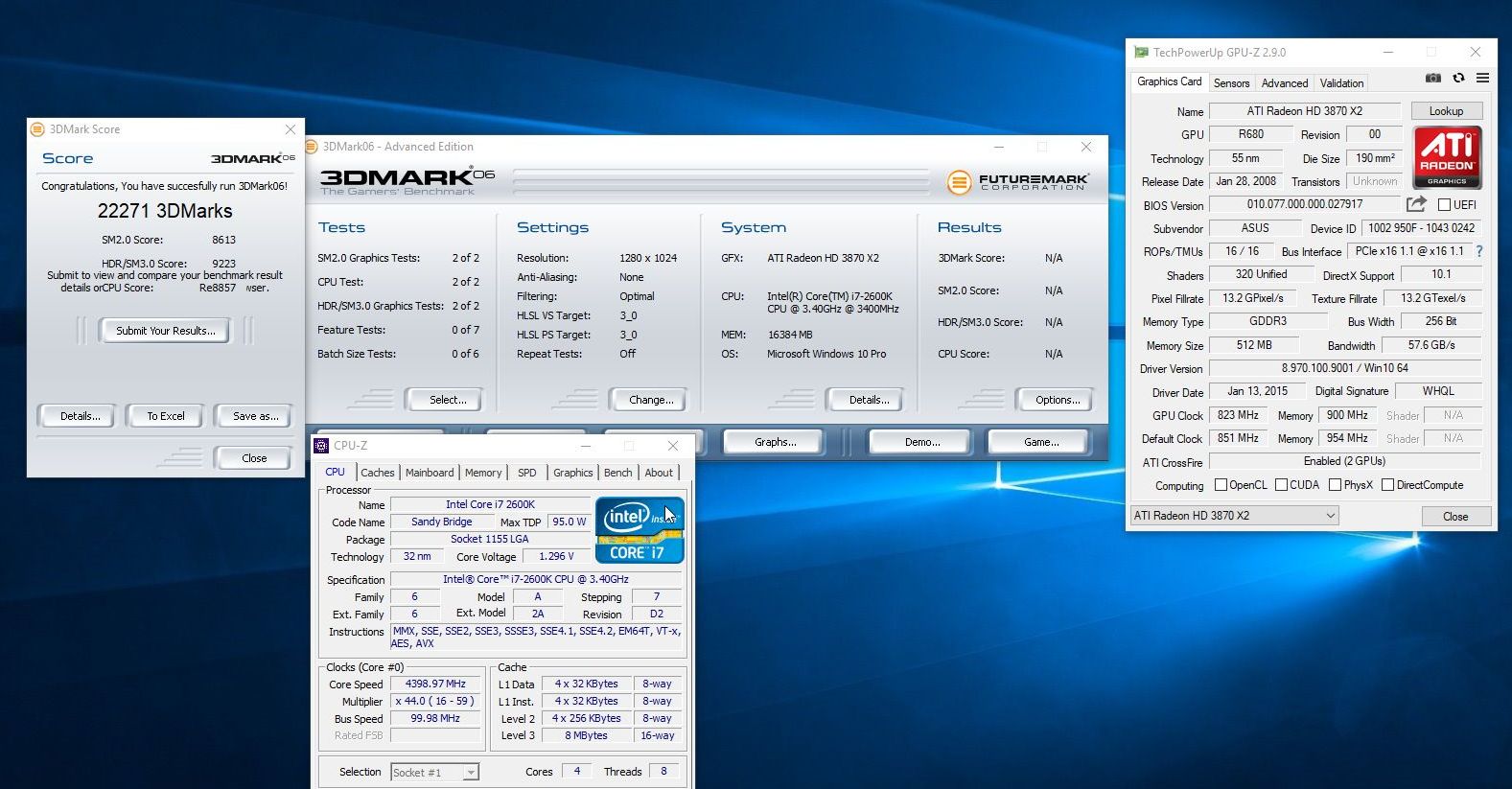
Task: Open score Details in 3DMark Score window
Action: tap(80, 416)
